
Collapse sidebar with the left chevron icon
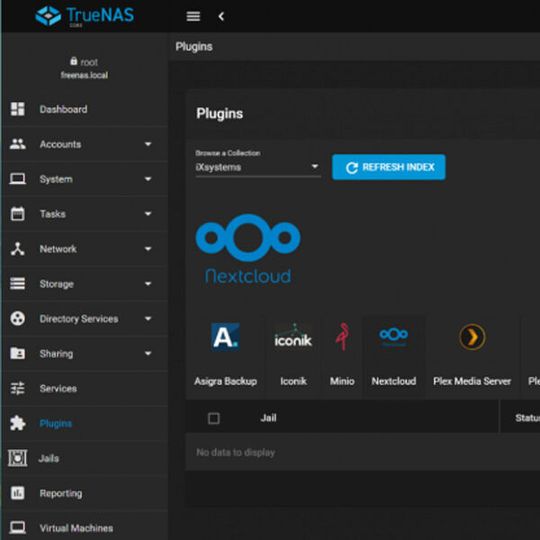221,16
